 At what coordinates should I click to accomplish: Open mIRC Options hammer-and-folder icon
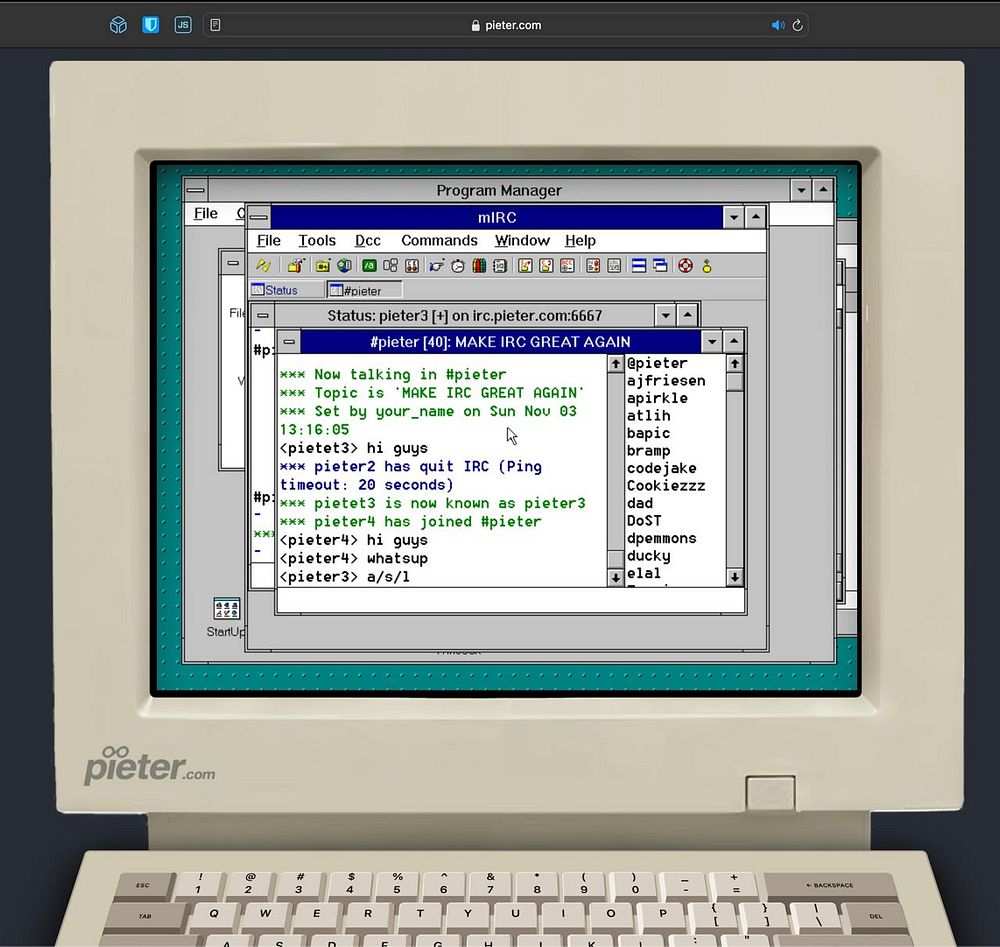pyautogui.click(x=296, y=266)
